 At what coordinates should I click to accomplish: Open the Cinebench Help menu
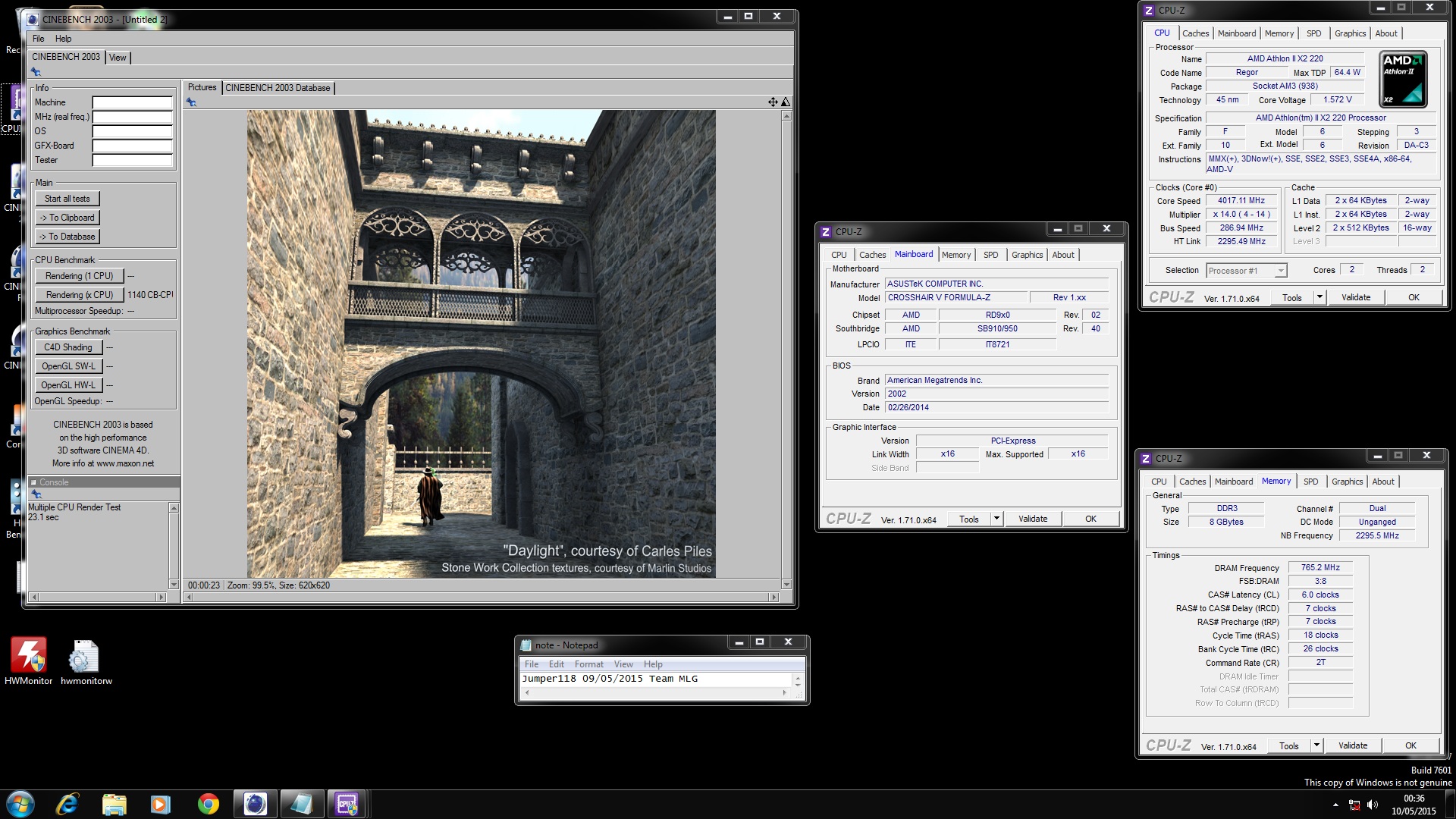click(63, 39)
